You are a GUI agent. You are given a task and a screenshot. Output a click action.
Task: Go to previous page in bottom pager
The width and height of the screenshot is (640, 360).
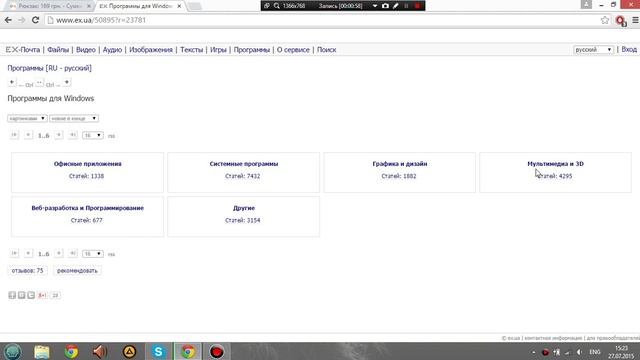(28, 253)
